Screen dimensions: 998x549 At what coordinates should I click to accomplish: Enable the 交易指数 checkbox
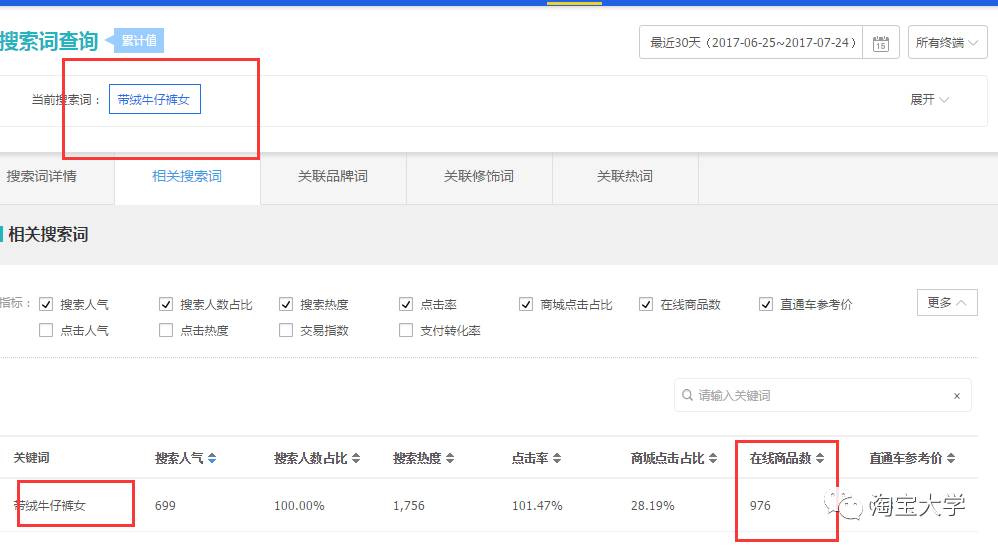pos(286,330)
